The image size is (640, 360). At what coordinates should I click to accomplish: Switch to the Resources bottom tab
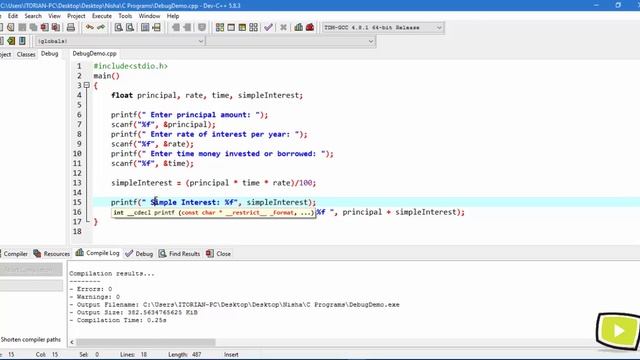click(x=51, y=253)
